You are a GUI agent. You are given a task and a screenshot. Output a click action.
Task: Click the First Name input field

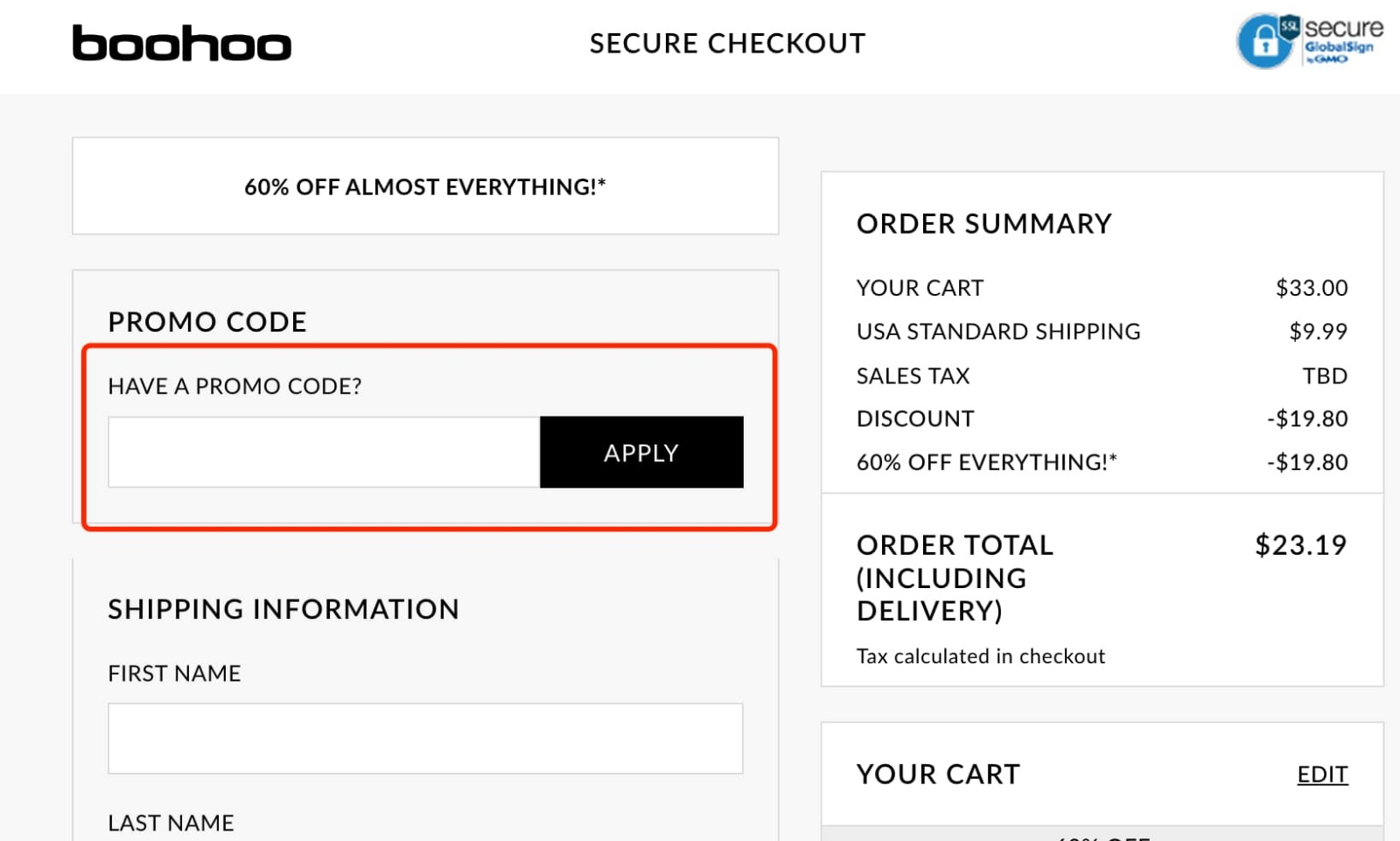426,738
